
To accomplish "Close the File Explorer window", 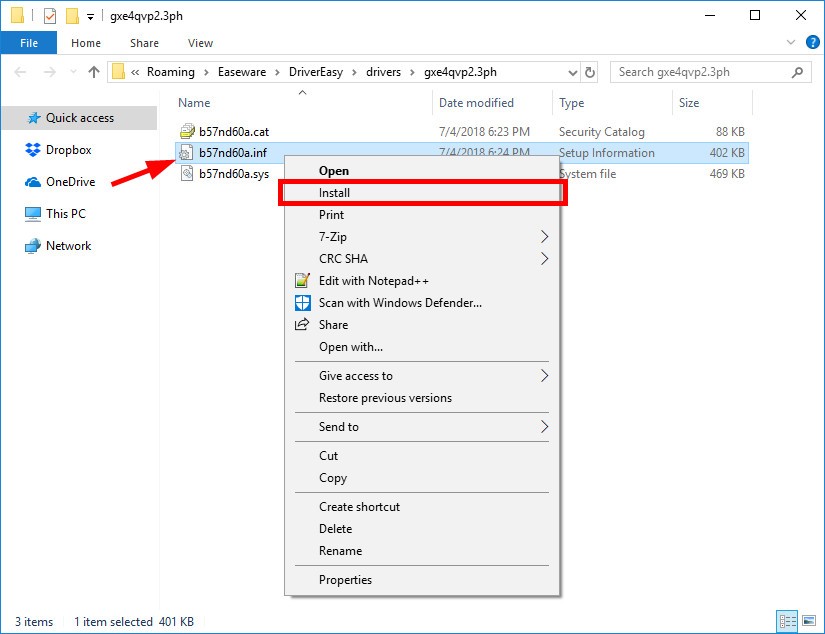I will pyautogui.click(x=801, y=16).
